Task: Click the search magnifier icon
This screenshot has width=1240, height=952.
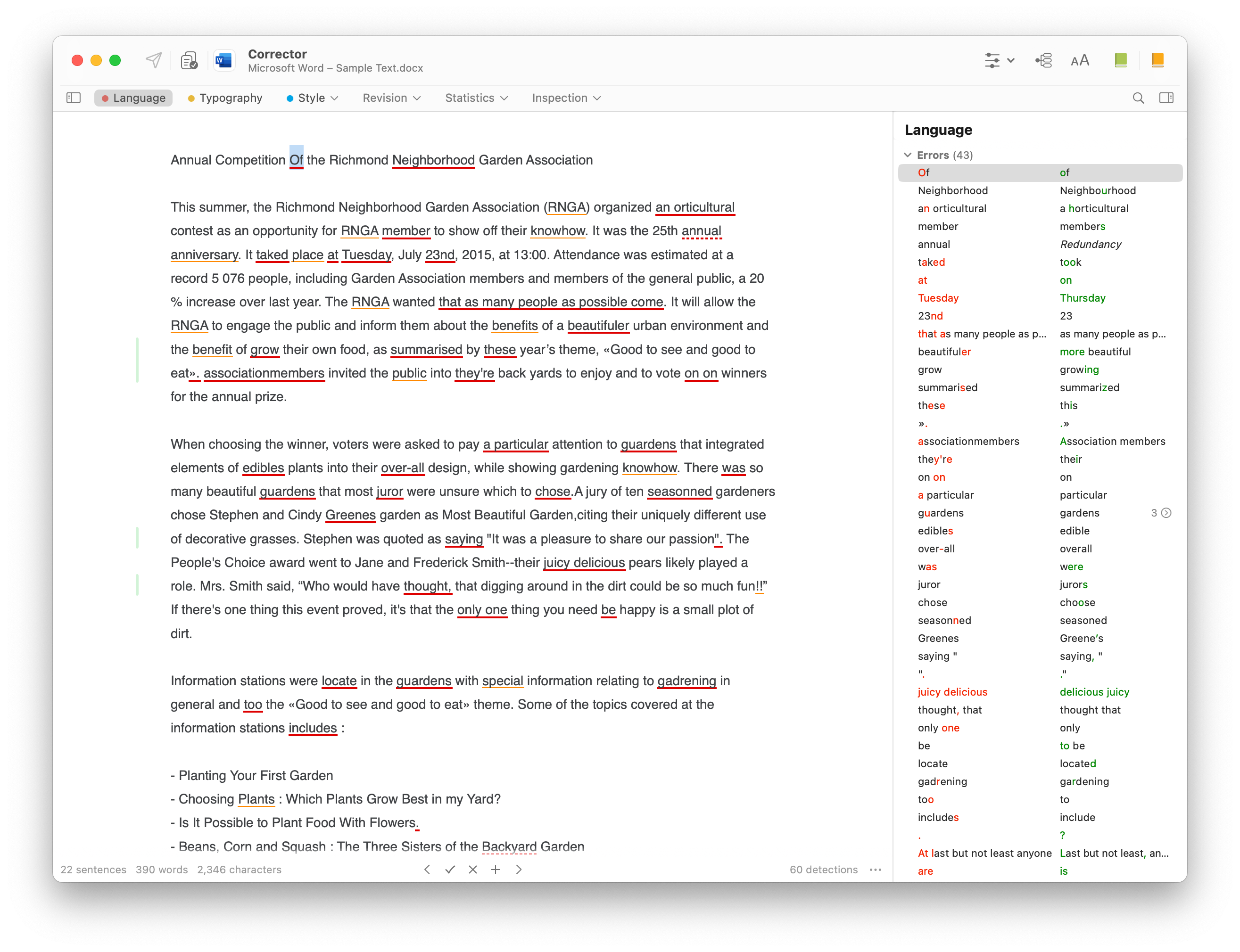Action: (1138, 98)
